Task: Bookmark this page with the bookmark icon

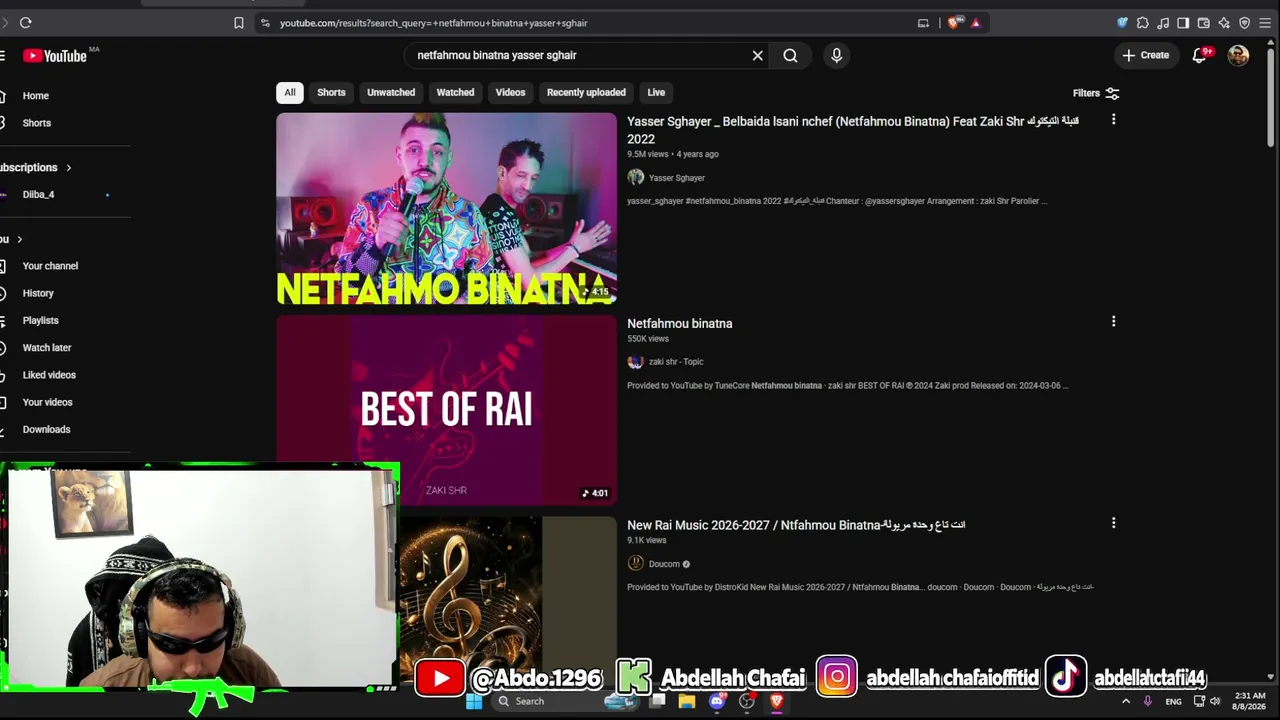Action: pos(238,23)
